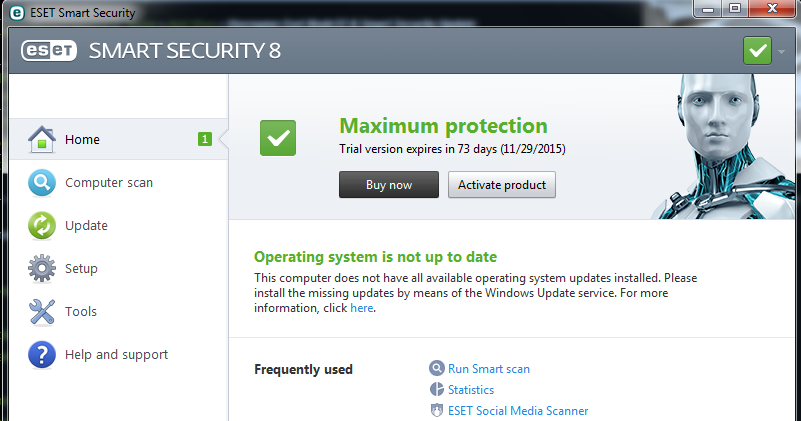Open the Statistics link

(471, 390)
